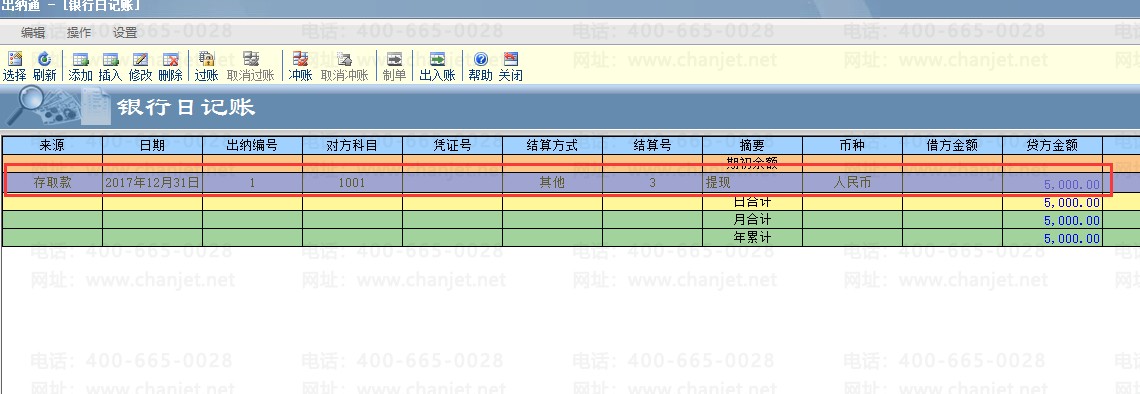
Task: Click the 月合计 row label
Action: click(x=752, y=220)
